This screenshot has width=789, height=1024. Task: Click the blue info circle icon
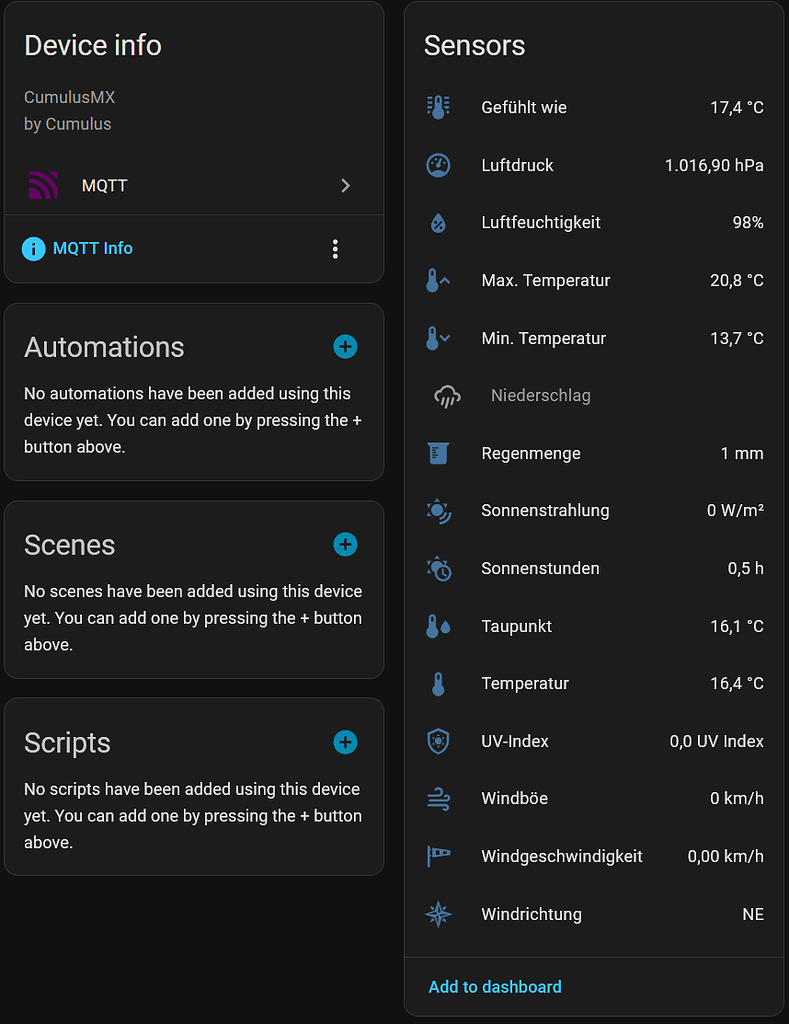[x=34, y=249]
